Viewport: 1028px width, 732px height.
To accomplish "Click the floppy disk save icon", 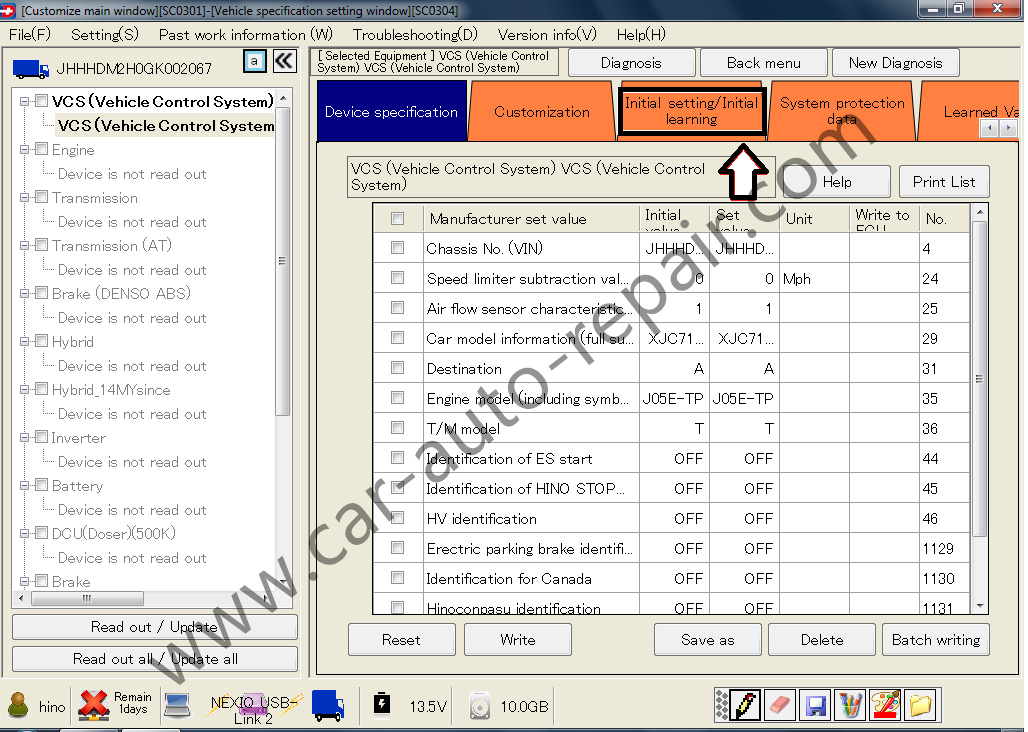I will point(815,705).
